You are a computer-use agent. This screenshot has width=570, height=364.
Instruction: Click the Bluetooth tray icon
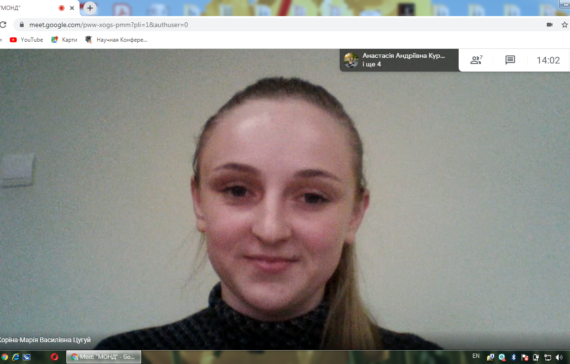pyautogui.click(x=513, y=357)
